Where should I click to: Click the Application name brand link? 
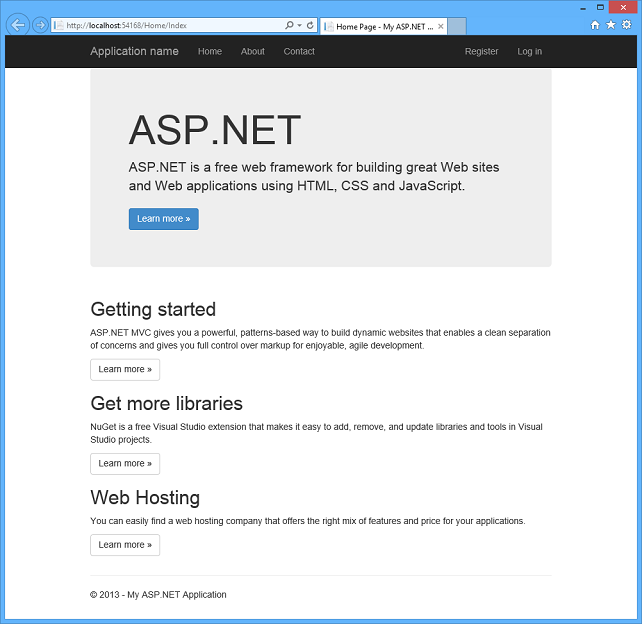point(134,51)
